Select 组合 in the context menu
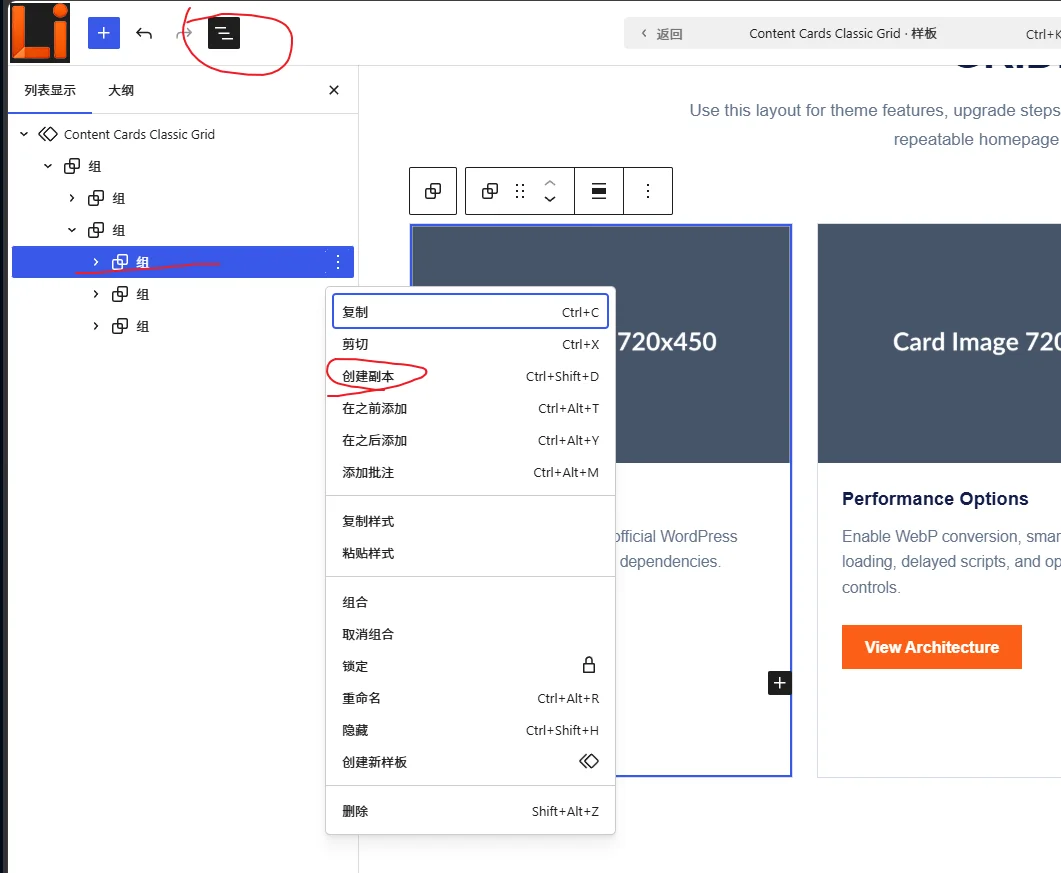This screenshot has height=873, width=1061. [x=470, y=602]
